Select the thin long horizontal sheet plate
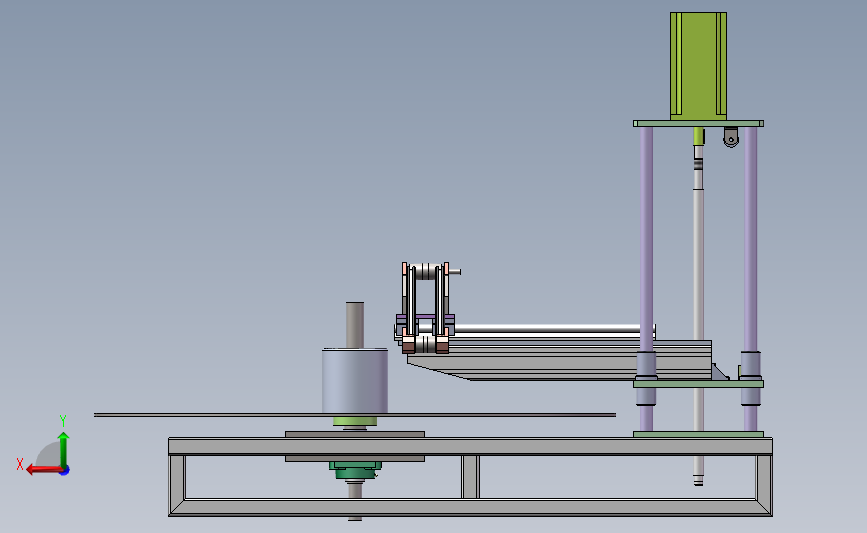This screenshot has height=533, width=867. [355, 415]
